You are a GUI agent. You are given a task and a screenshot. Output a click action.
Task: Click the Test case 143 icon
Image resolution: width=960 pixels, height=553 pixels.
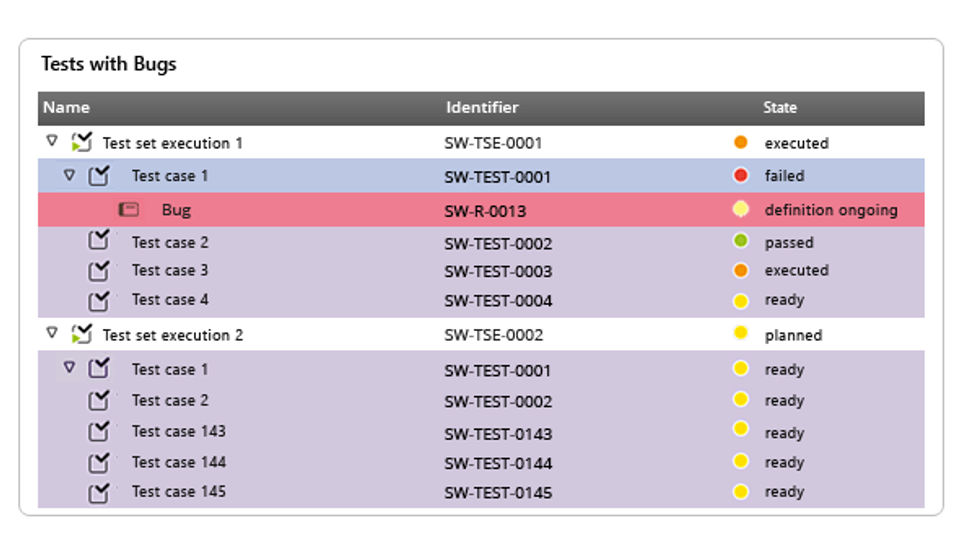(98, 432)
